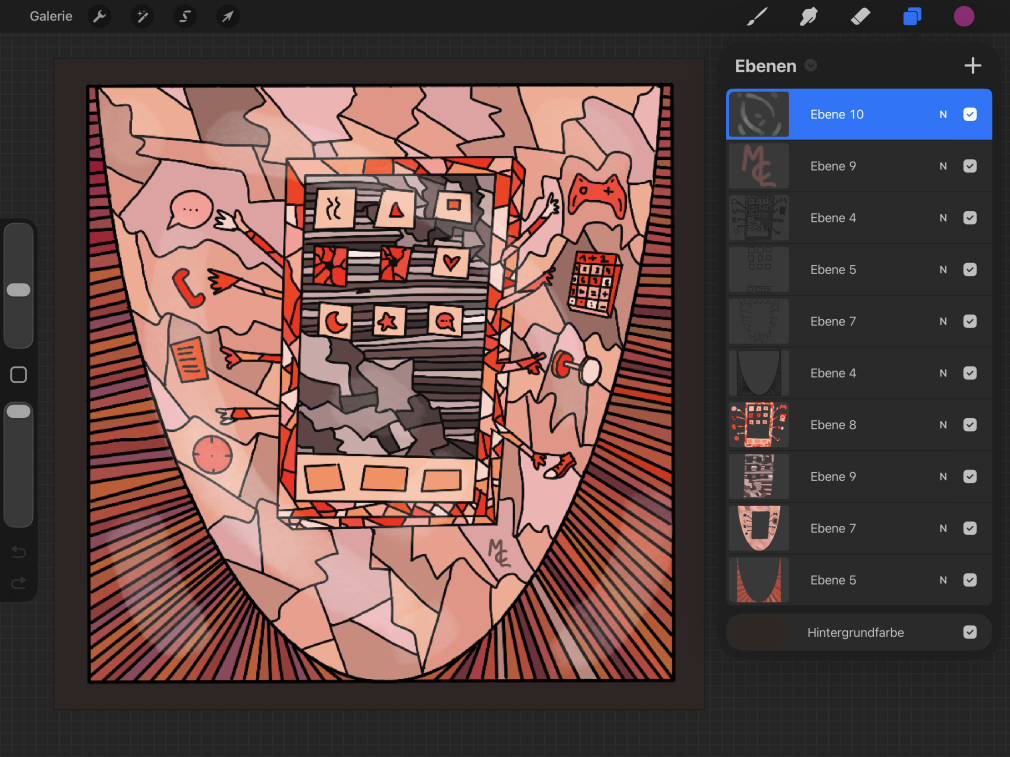1010x757 pixels.
Task: Hide the Ebene 10 layer
Action: 970,114
